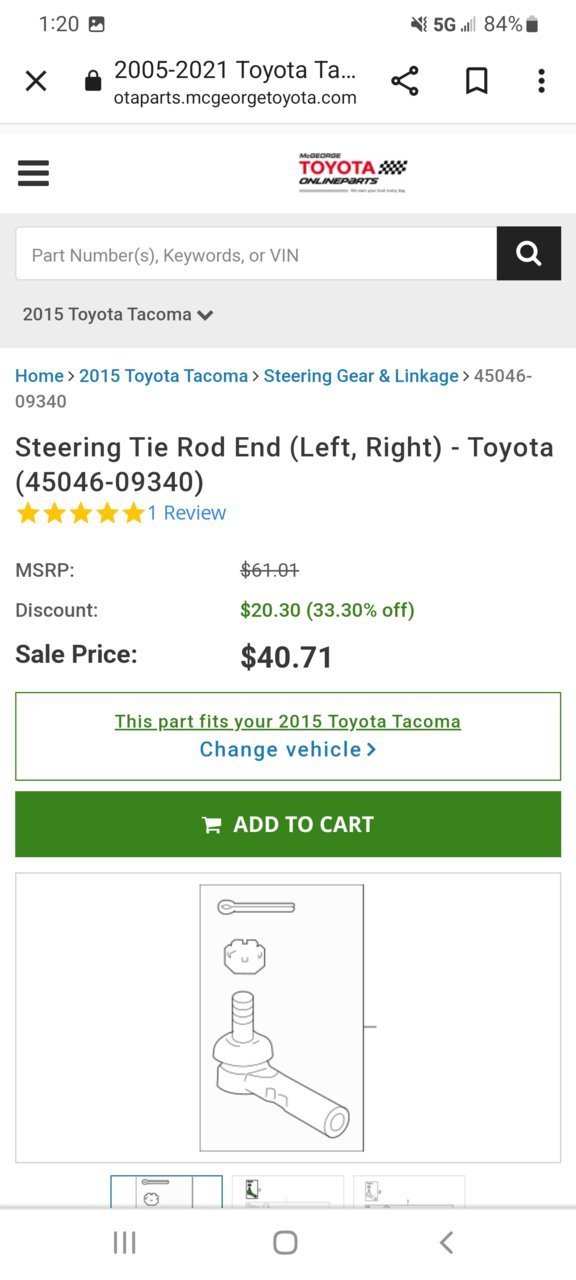The height and width of the screenshot is (1280, 576).
Task: Go to Home breadcrumb link
Action: (x=39, y=376)
